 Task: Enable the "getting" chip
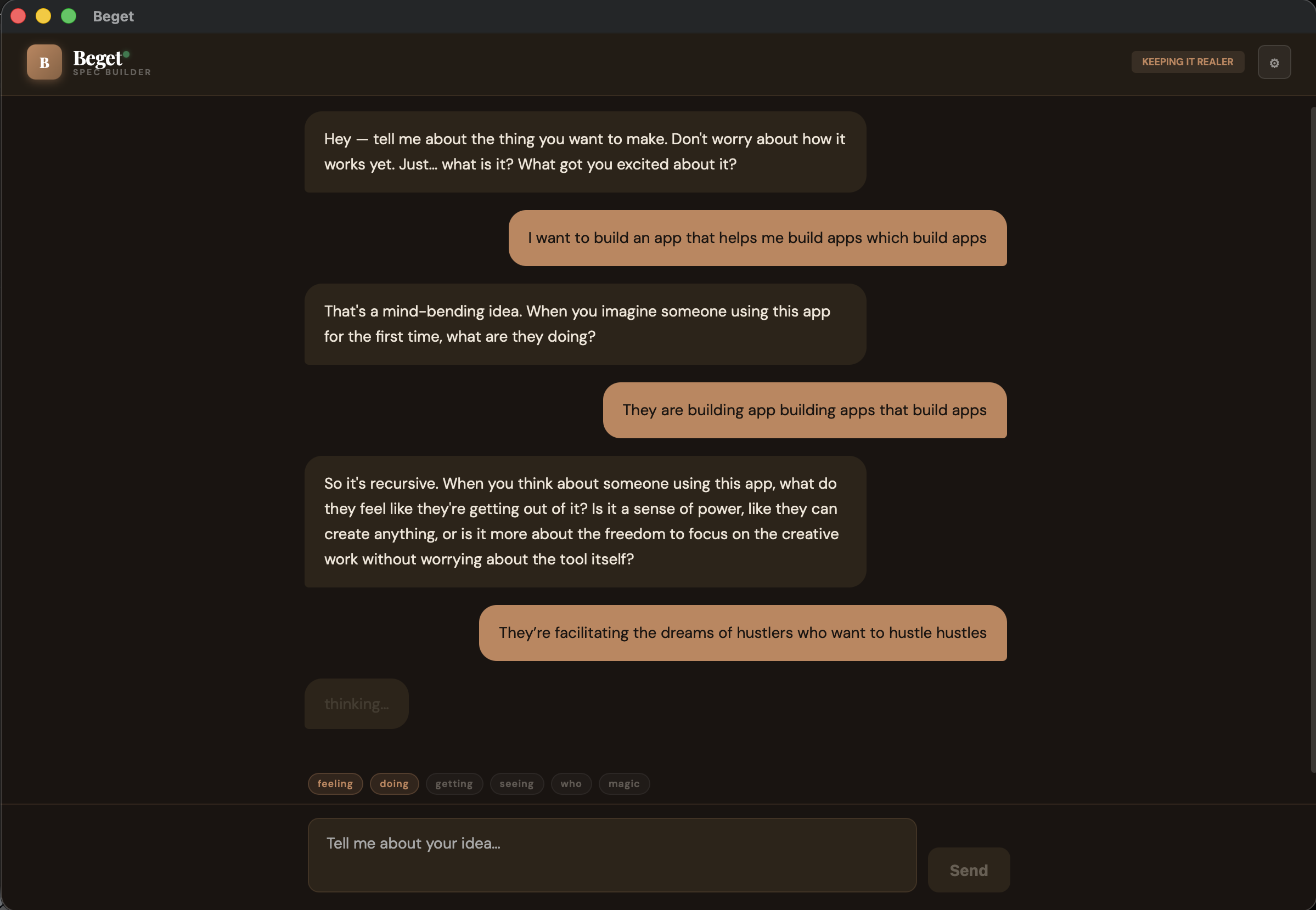pyautogui.click(x=454, y=783)
